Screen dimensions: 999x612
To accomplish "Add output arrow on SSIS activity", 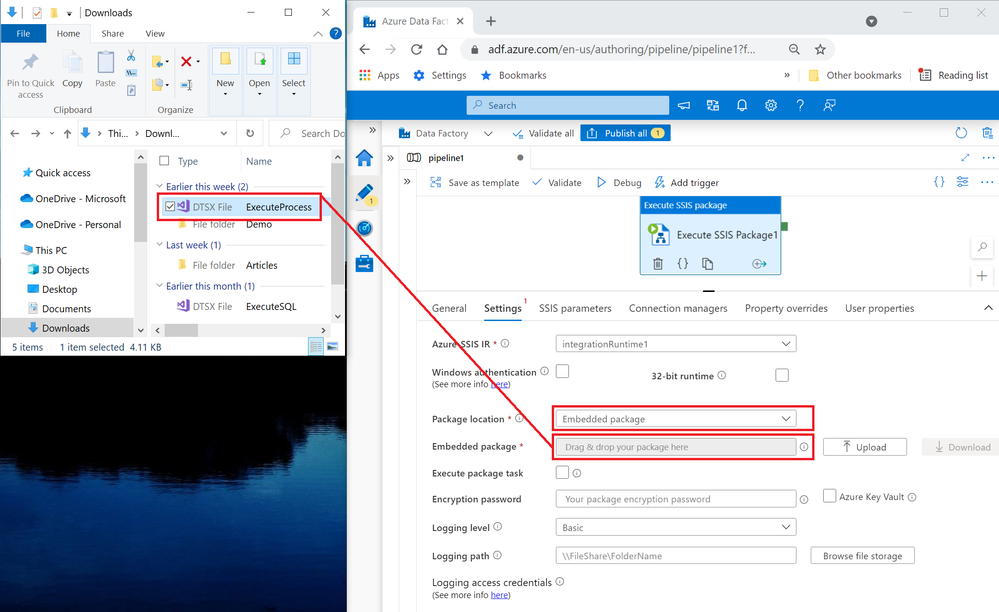I will point(759,264).
